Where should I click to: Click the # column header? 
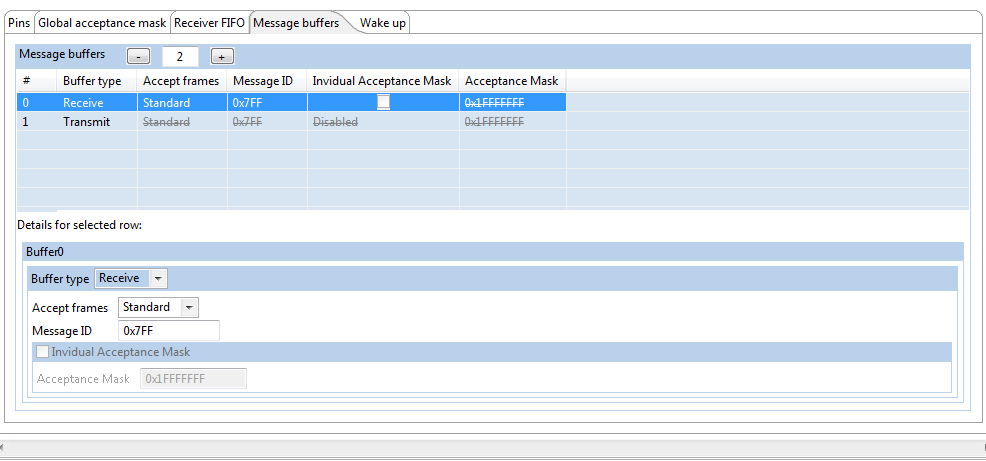pos(36,81)
